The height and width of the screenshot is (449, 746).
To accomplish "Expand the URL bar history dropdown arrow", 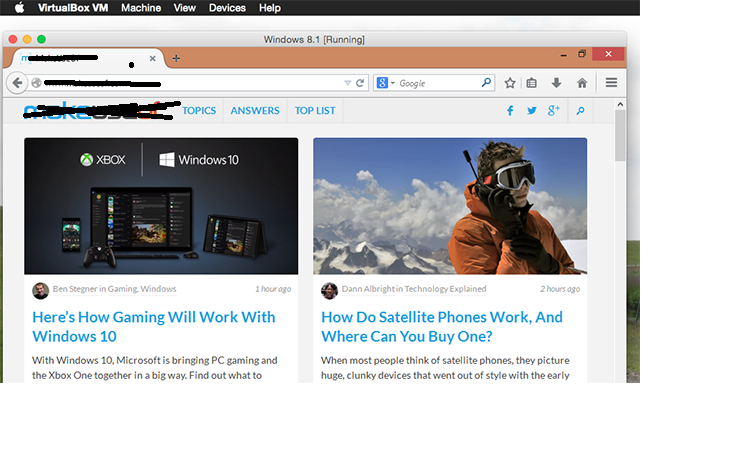I will 348,83.
